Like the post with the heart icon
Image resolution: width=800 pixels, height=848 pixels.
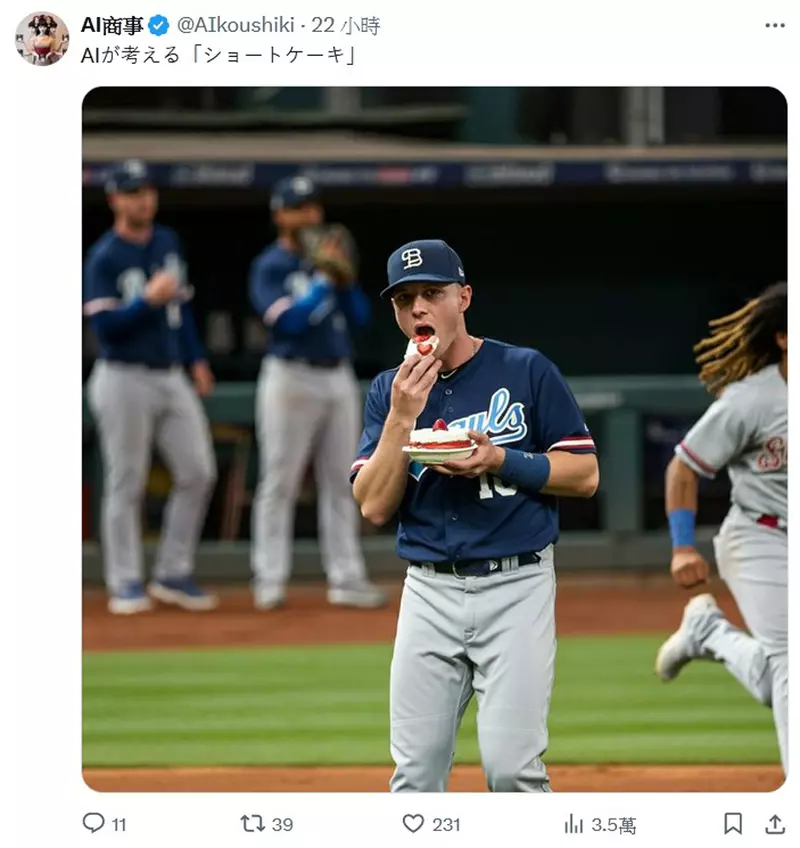(x=413, y=823)
